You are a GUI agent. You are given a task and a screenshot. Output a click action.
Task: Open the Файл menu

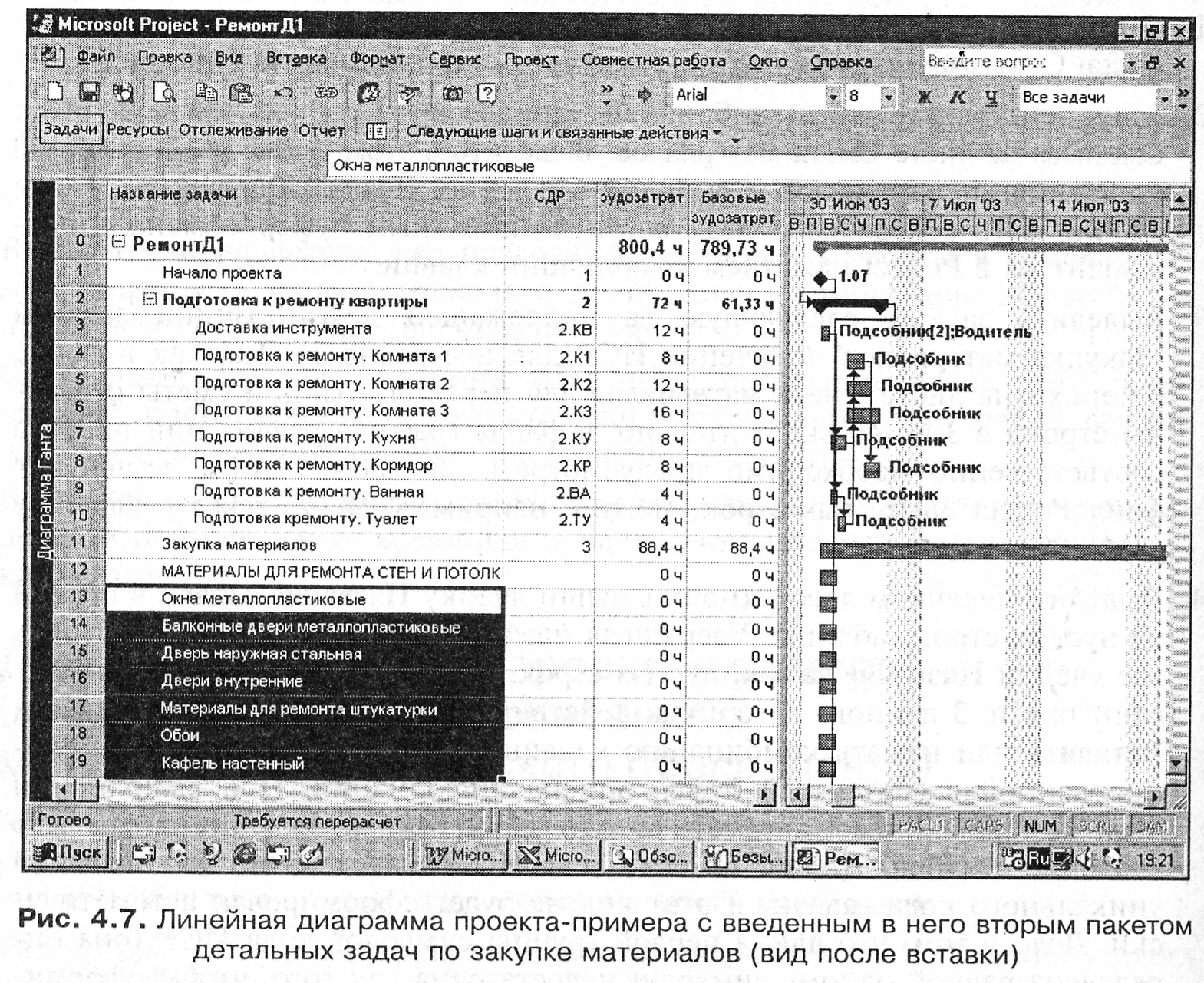click(x=96, y=57)
